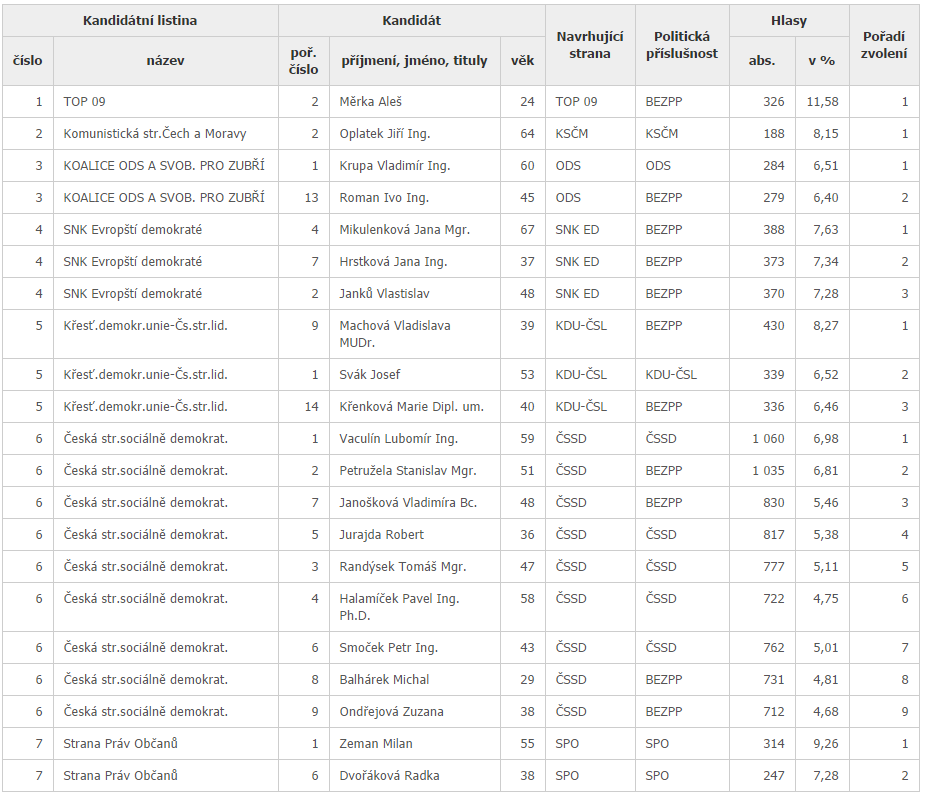This screenshot has width=925, height=799.
Task: Click election order 9 in Ondřejová's row
Action: (904, 712)
